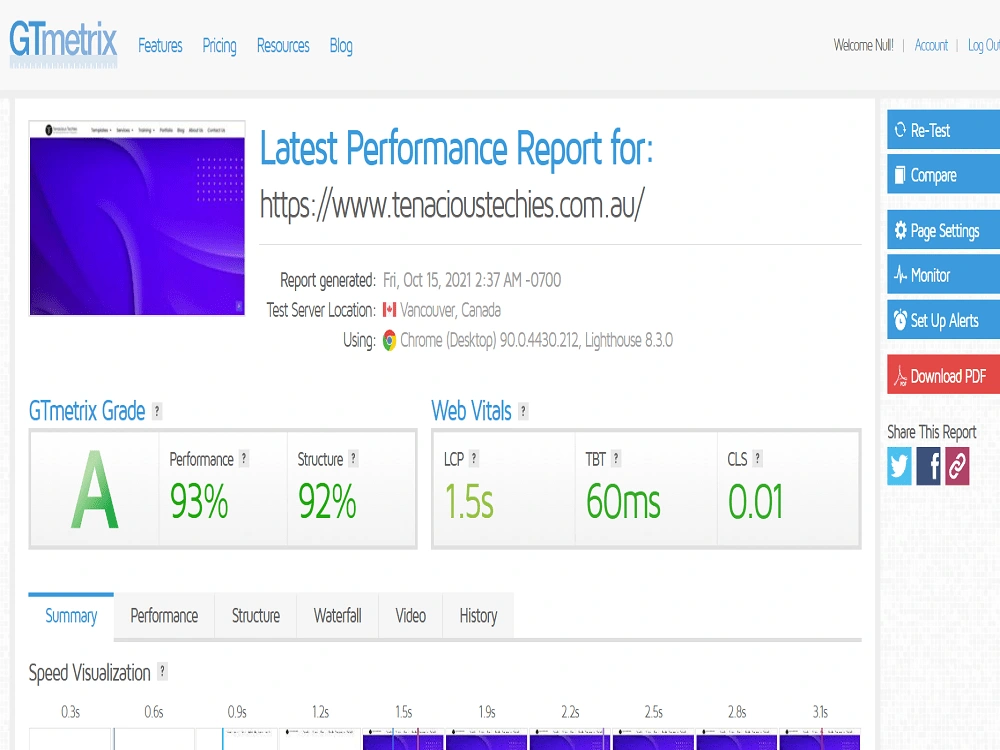Click the 0.01 CLS value
The height and width of the screenshot is (750, 1000).
755,501
